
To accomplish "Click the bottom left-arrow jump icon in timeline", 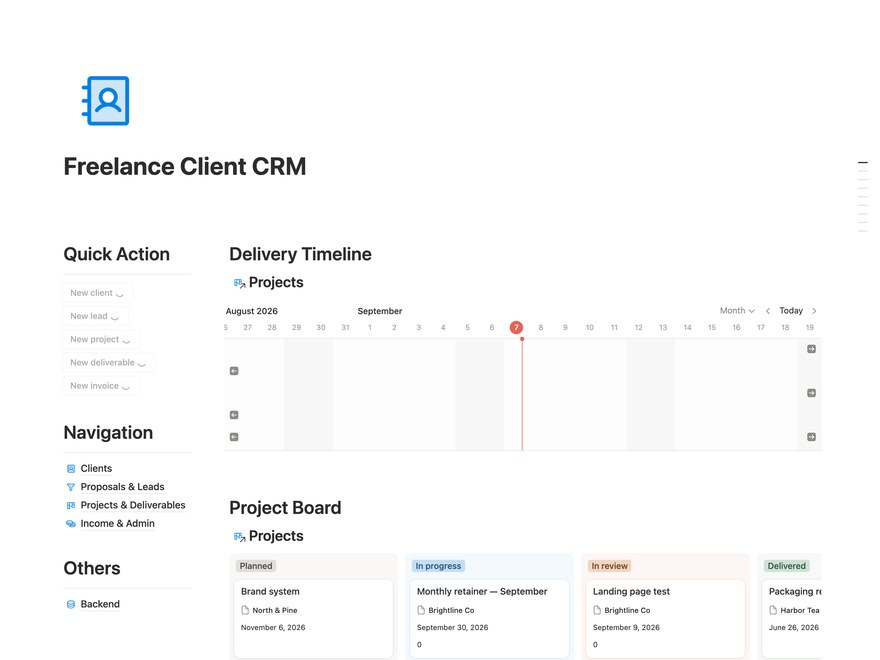I will pyautogui.click(x=234, y=437).
